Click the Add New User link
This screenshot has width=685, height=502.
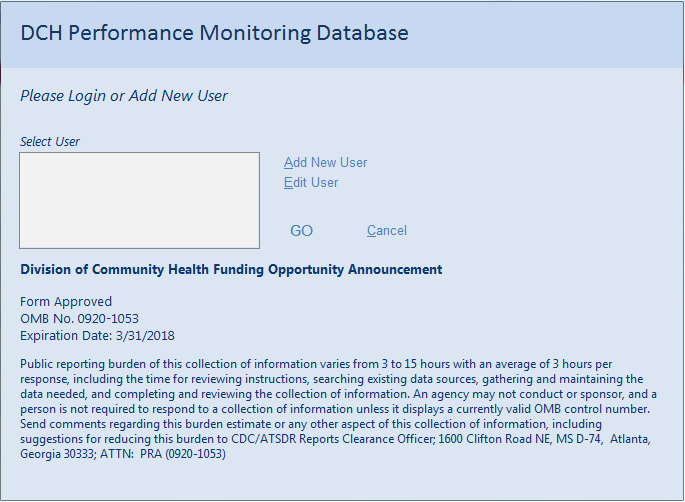point(326,163)
